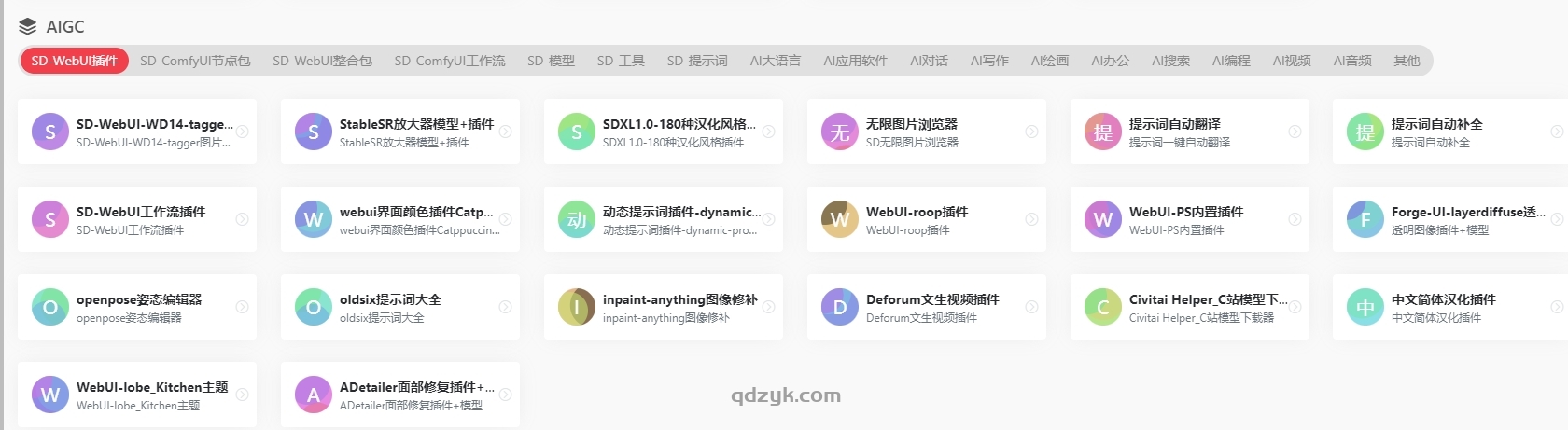Click the arrow icon on SD-WebUI工作流插件 card
Viewport: 1568px width, 430px height.
[243, 219]
